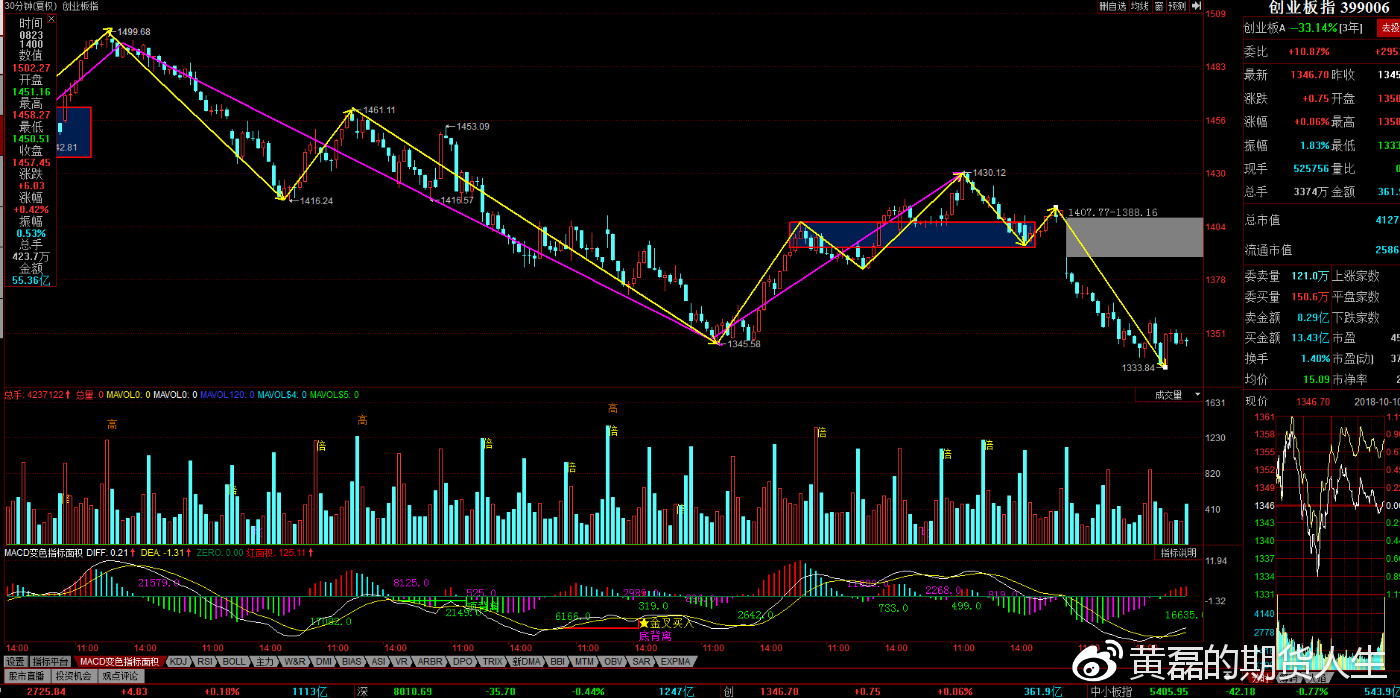Click the 预测 forecast button
Image resolution: width=1400 pixels, height=698 pixels.
pyautogui.click(x=1177, y=6)
